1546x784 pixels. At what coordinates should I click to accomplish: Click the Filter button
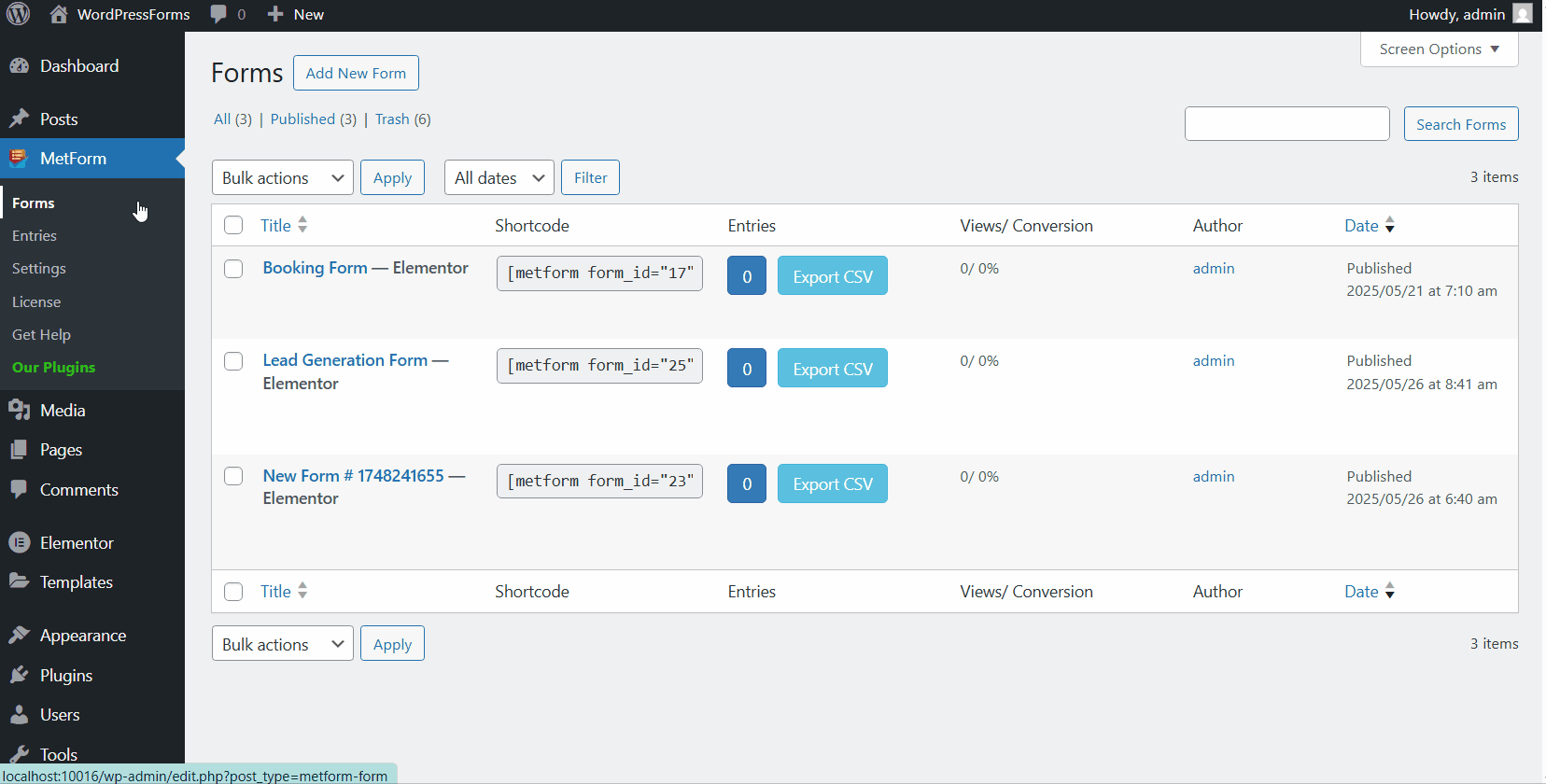[x=590, y=177]
